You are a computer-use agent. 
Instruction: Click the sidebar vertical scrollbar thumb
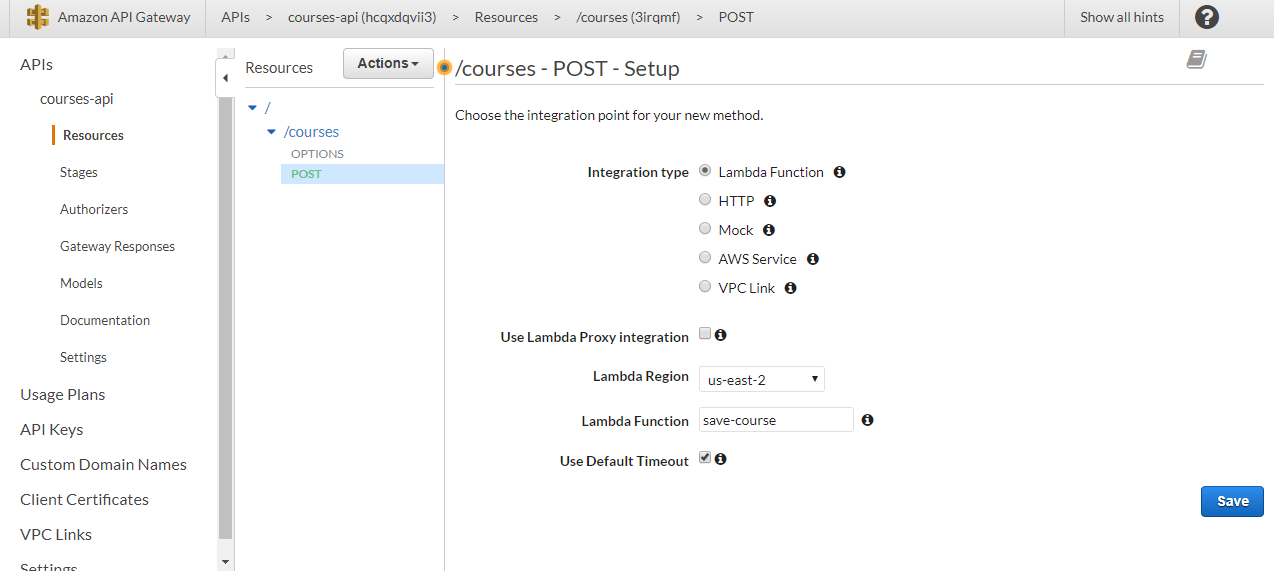[x=225, y=320]
